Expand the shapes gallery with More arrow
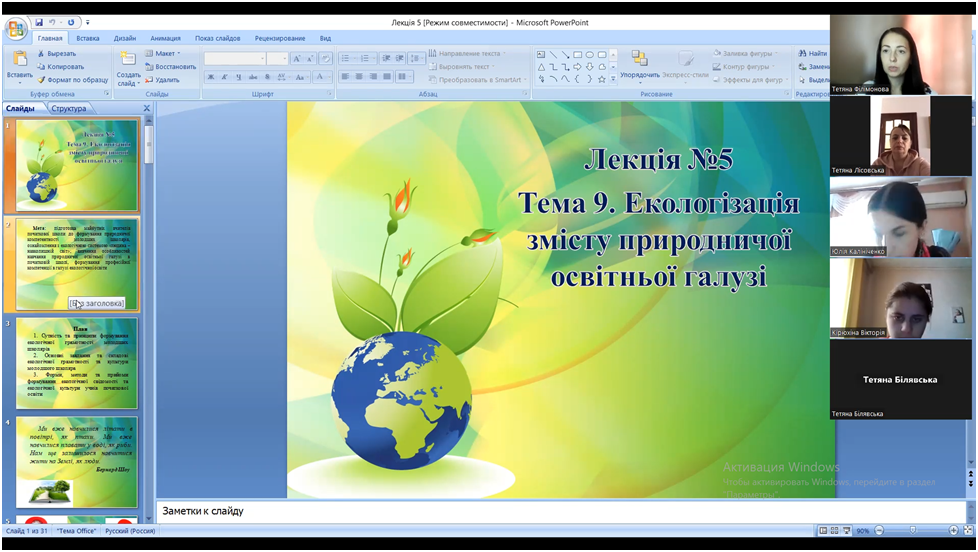 (612, 79)
